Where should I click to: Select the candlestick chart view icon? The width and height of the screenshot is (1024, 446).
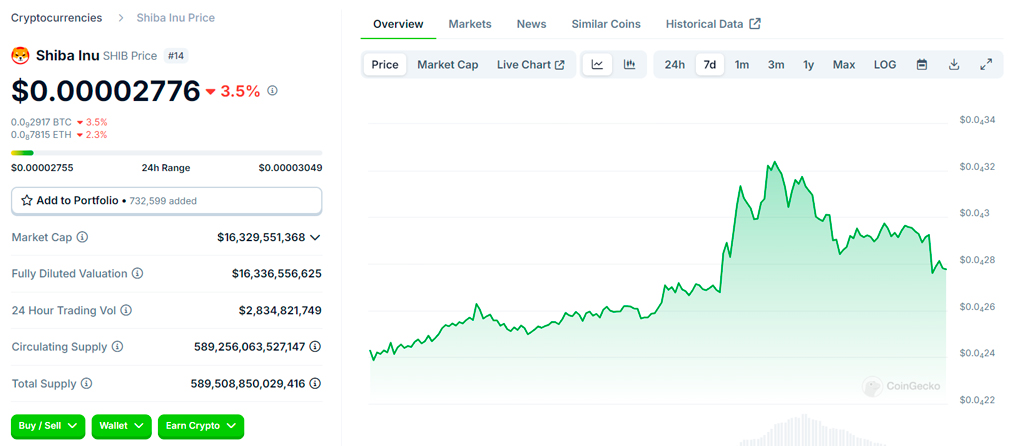630,65
